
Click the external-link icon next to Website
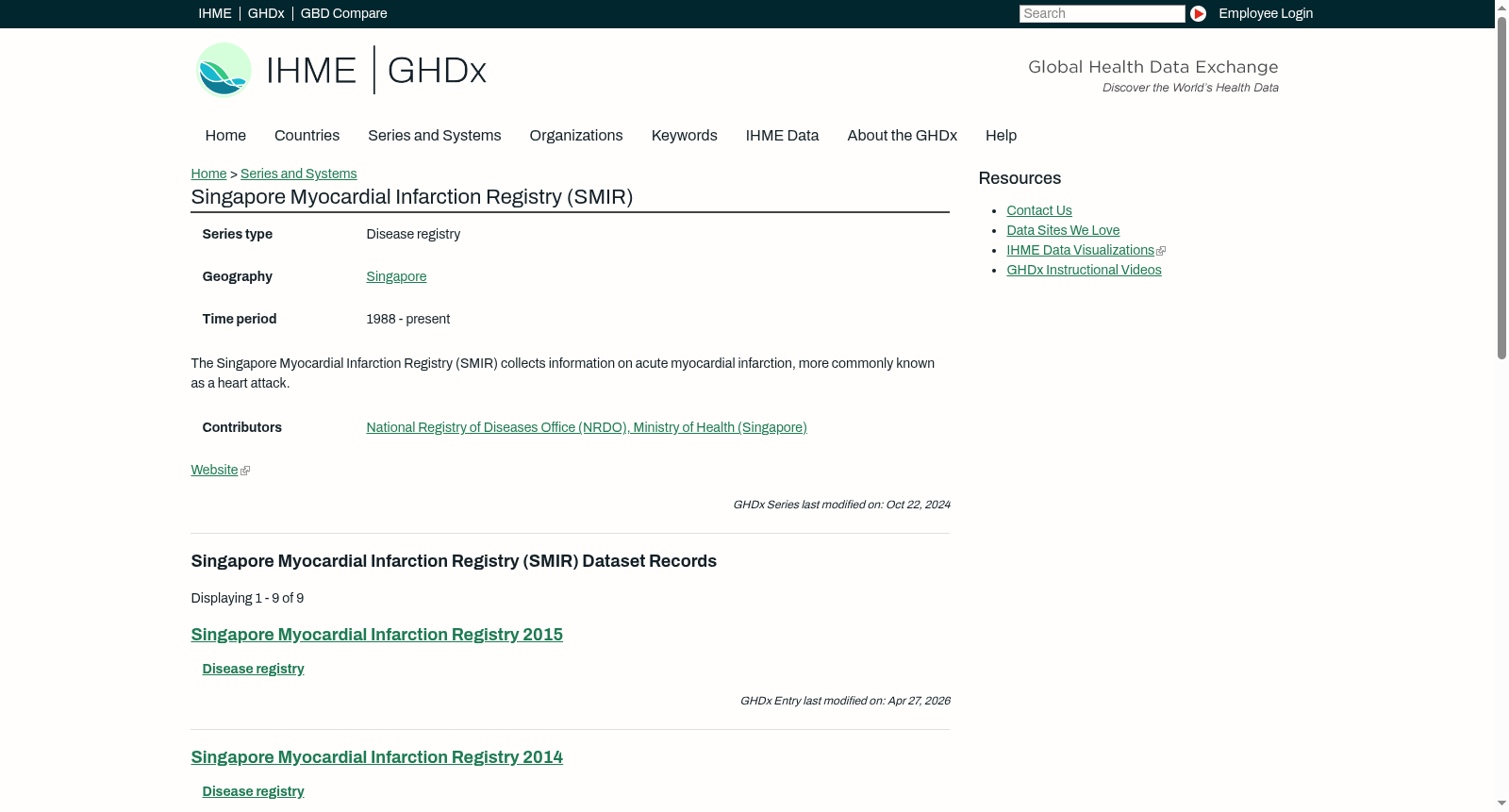245,471
